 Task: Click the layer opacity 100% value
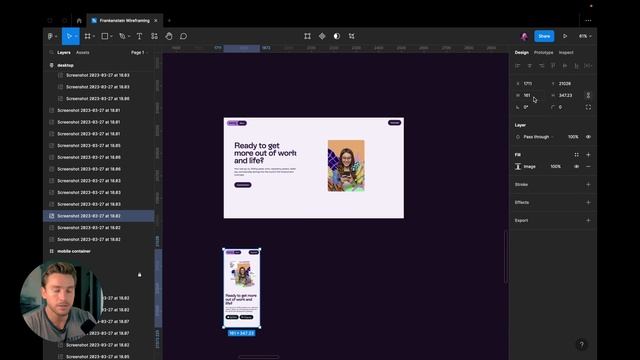[573, 137]
